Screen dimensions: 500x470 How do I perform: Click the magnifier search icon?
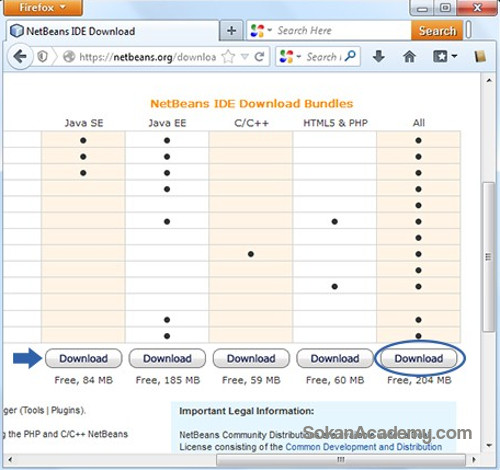point(350,56)
